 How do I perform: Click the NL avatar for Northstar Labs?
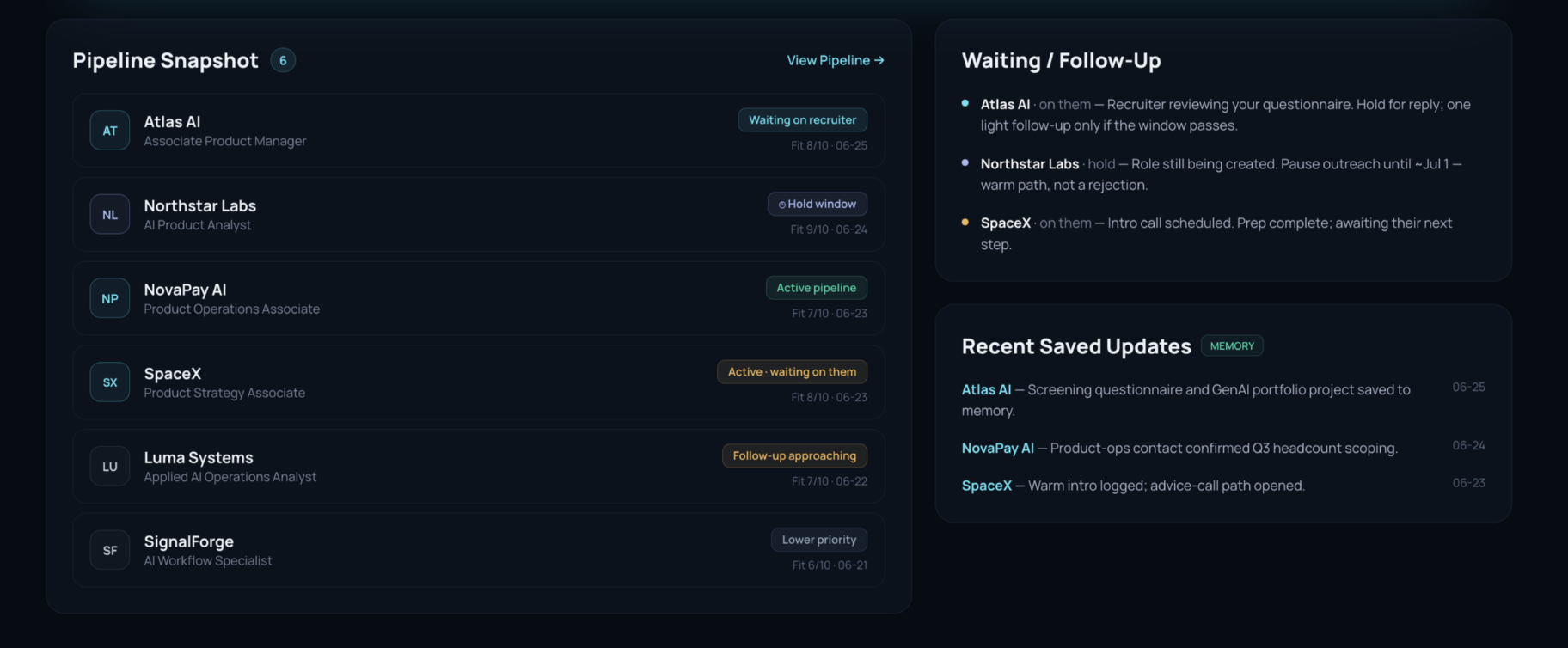click(x=110, y=215)
